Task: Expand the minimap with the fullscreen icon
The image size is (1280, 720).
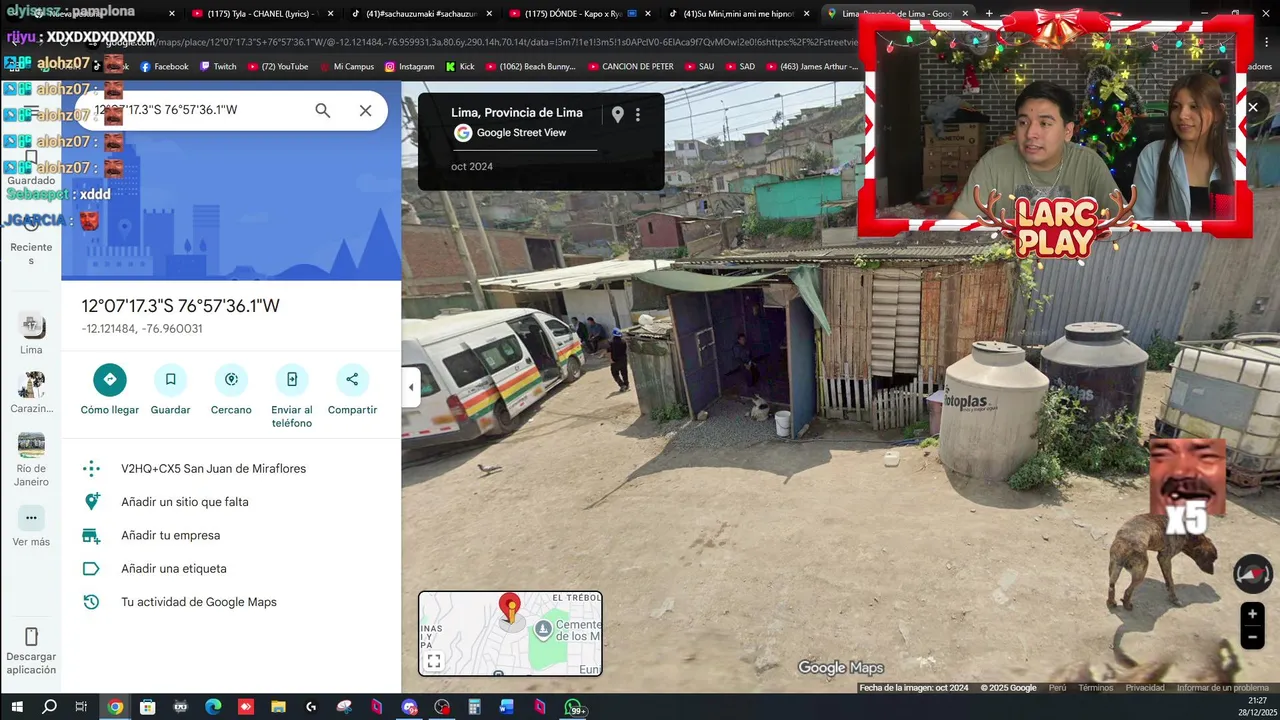Action: [x=434, y=661]
